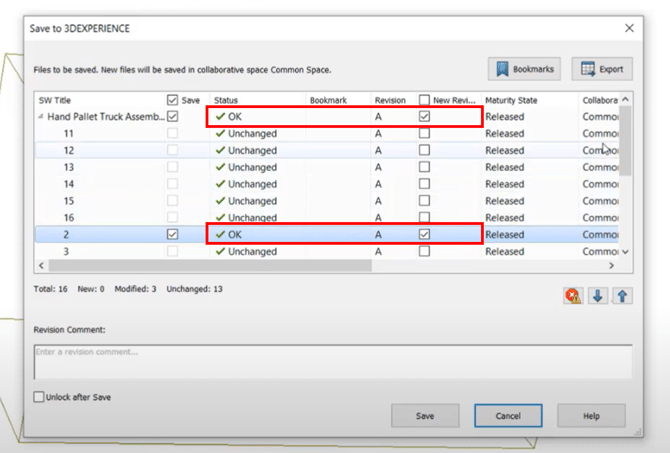670x453 pixels.
Task: Select tree row titled 12
Action: click(69, 150)
